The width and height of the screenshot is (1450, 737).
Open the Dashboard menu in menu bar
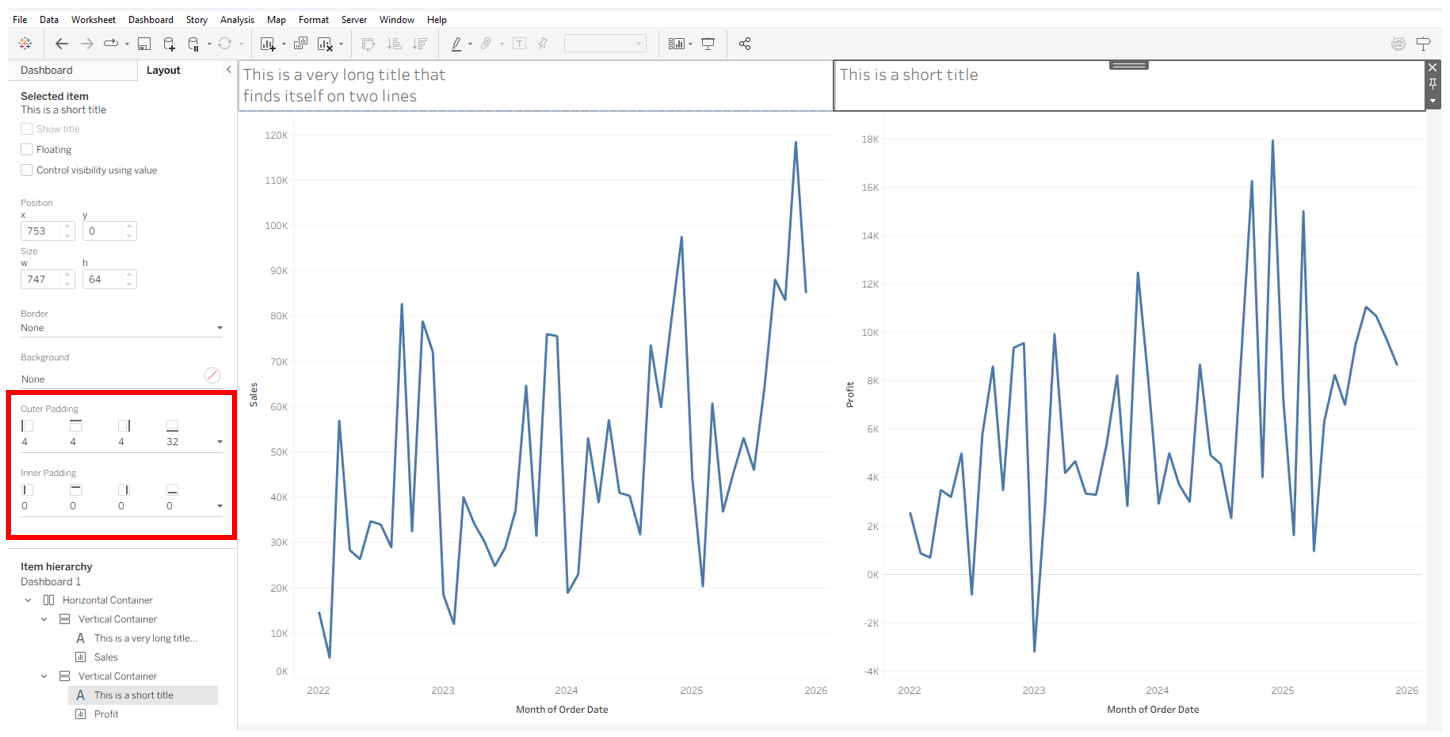(150, 20)
